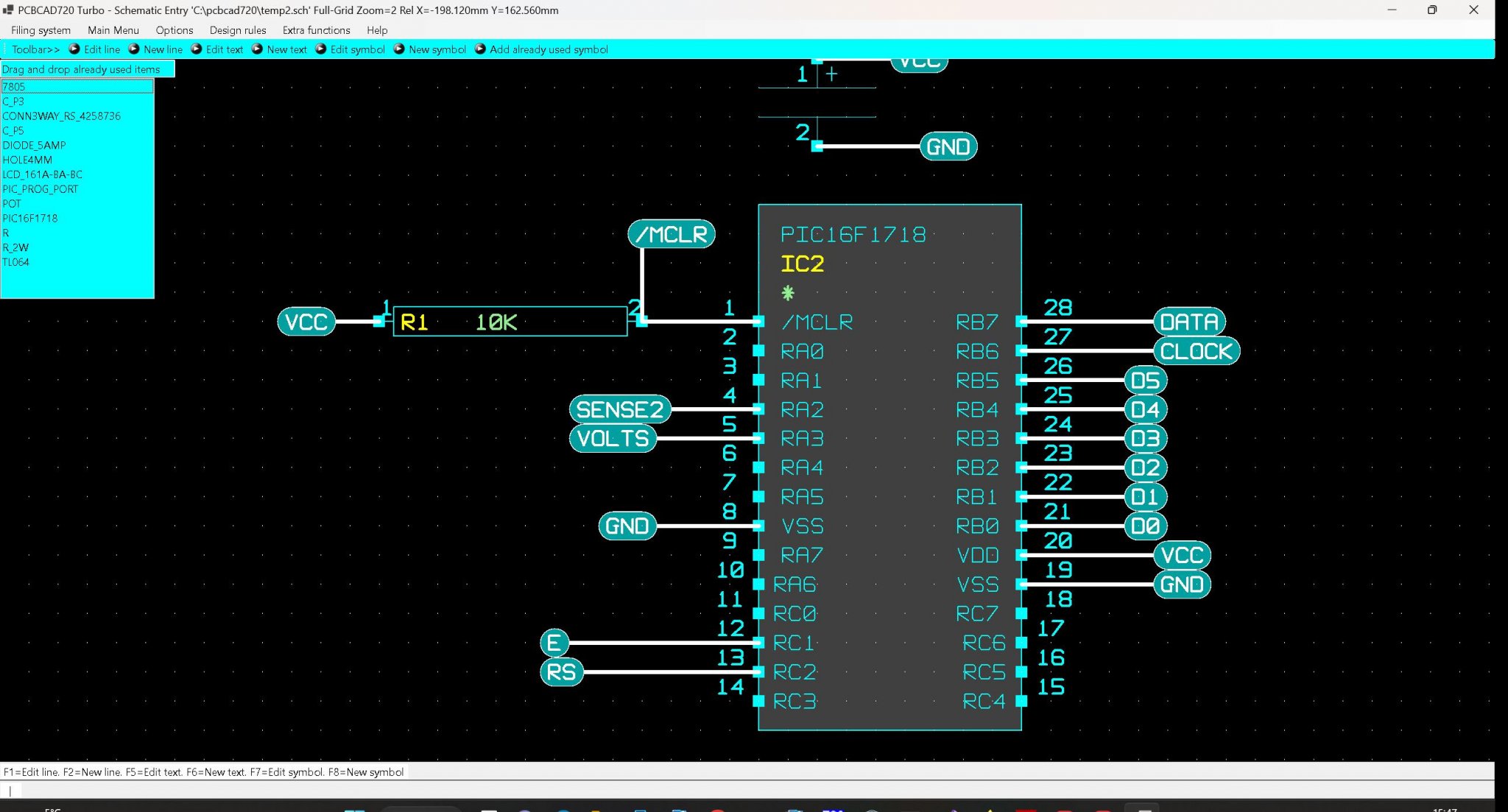This screenshot has width=1508, height=812.
Task: Click the GND net label on pin 19
Action: click(x=1182, y=585)
